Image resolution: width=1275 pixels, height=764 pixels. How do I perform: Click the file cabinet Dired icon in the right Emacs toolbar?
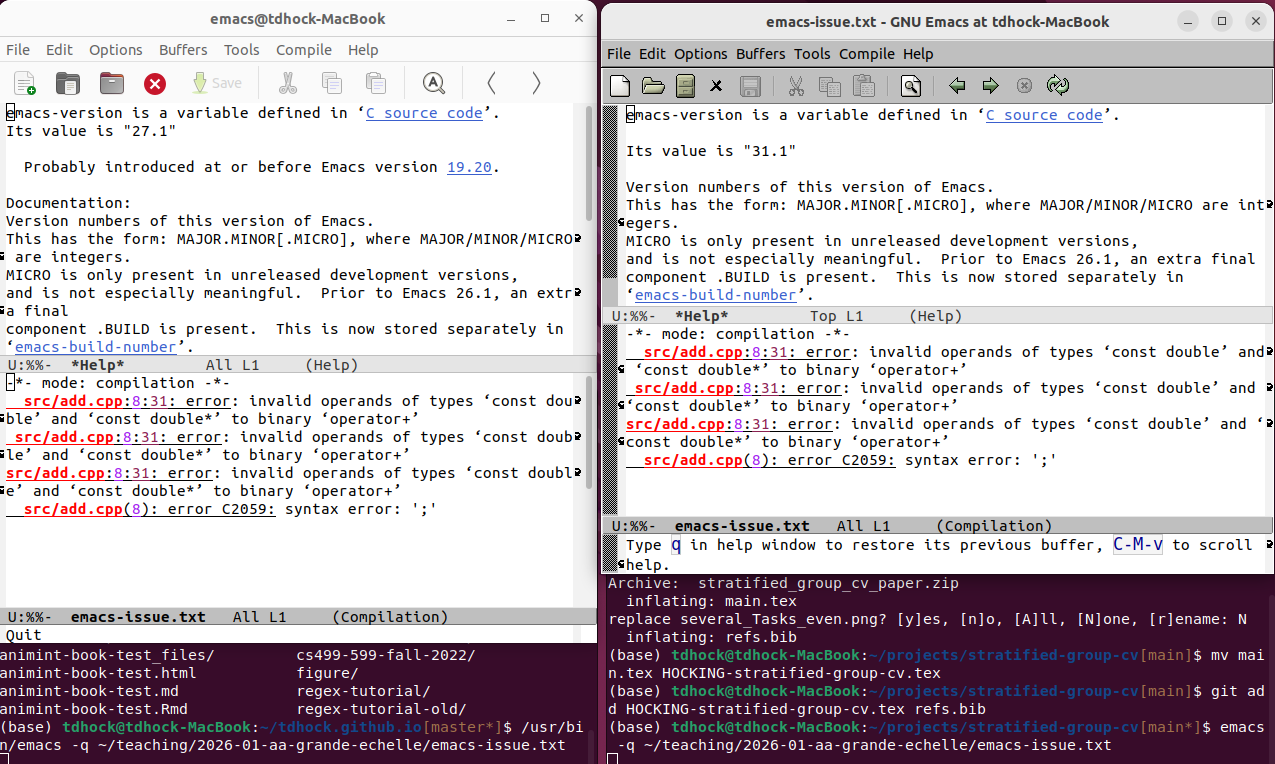coord(685,86)
